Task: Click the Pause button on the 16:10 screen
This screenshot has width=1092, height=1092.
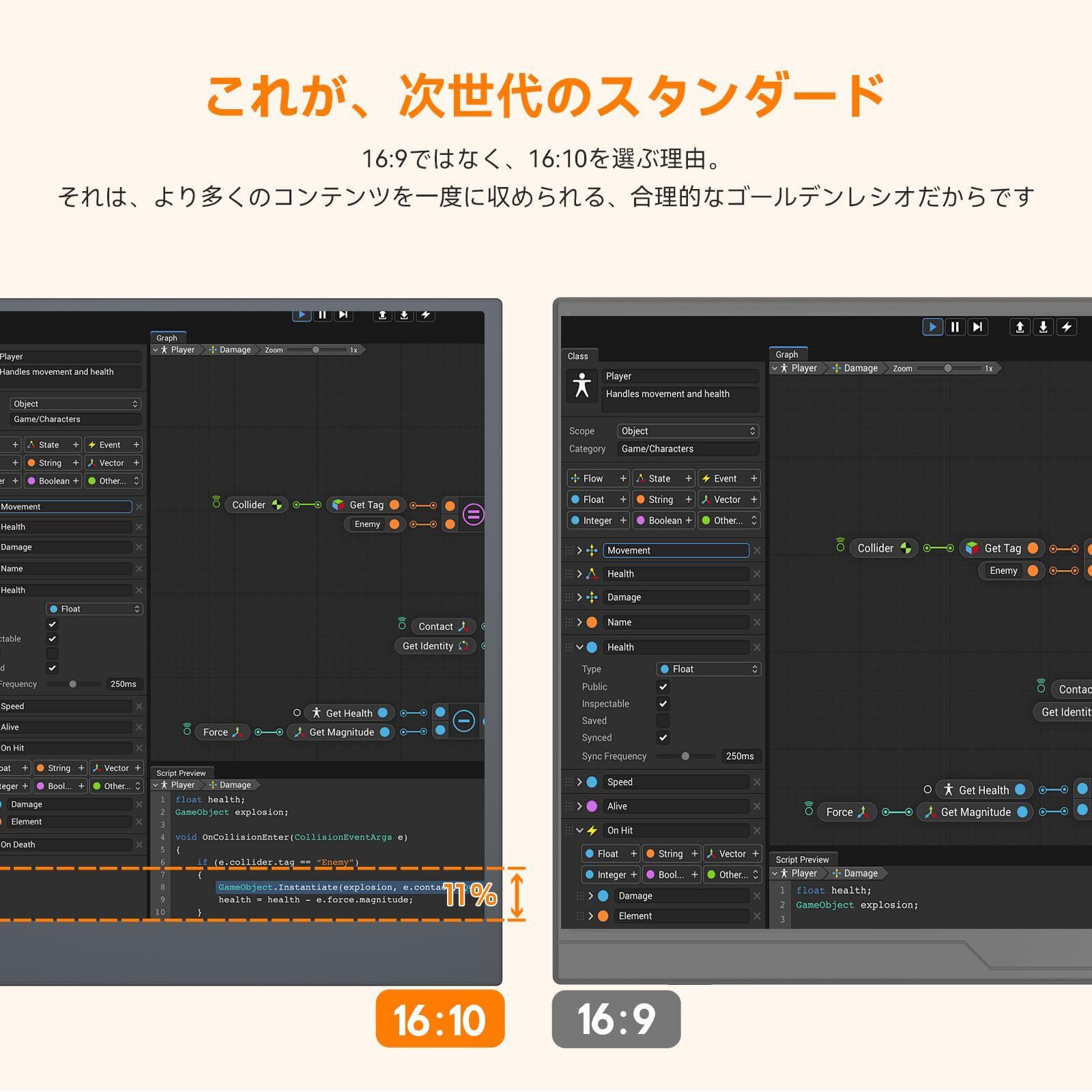Action: pyautogui.click(x=322, y=314)
